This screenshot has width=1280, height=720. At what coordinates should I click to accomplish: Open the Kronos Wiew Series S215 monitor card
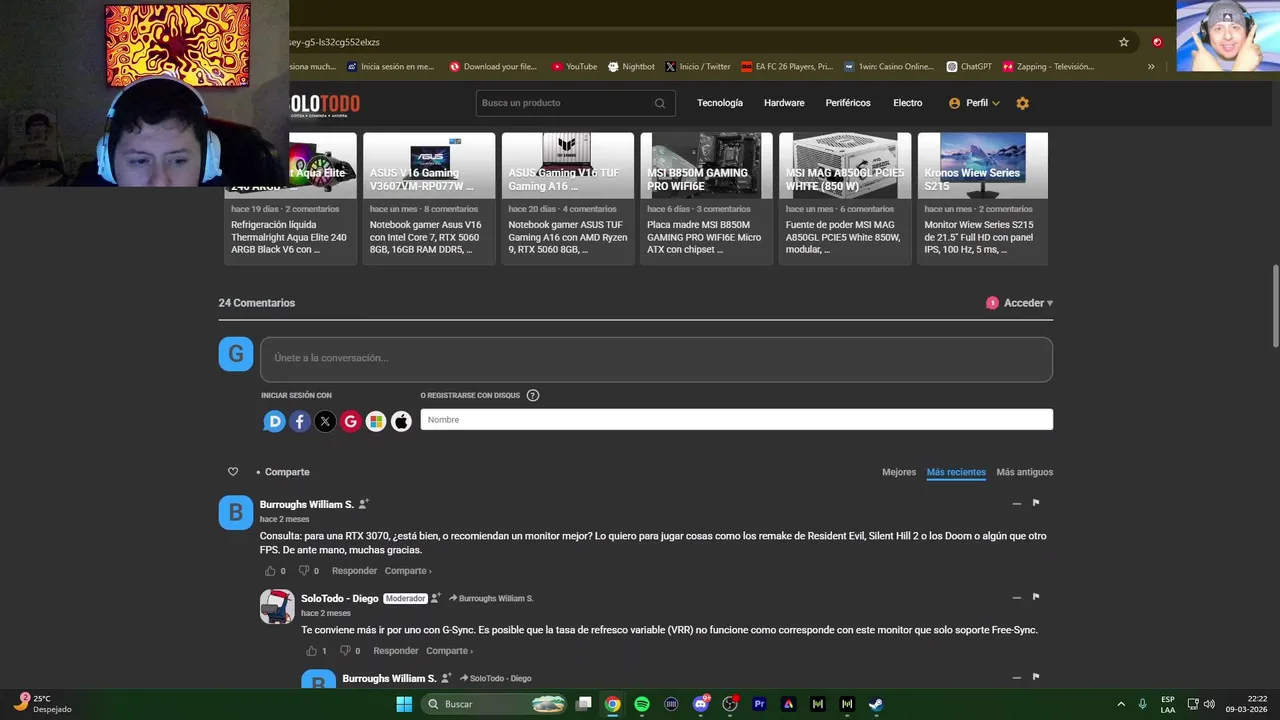click(x=983, y=198)
